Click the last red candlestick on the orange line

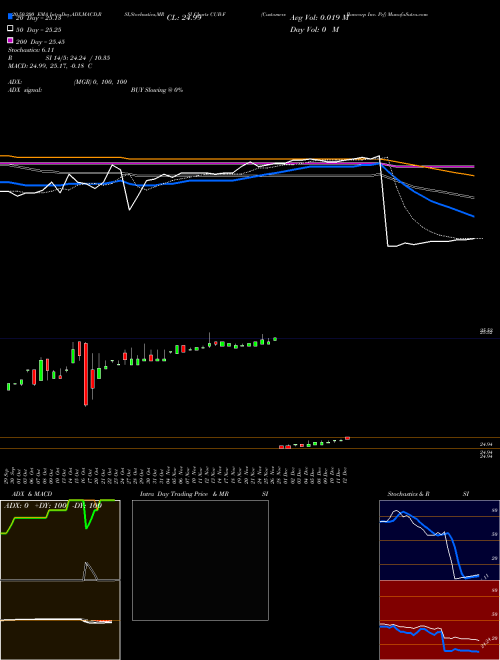347,438
